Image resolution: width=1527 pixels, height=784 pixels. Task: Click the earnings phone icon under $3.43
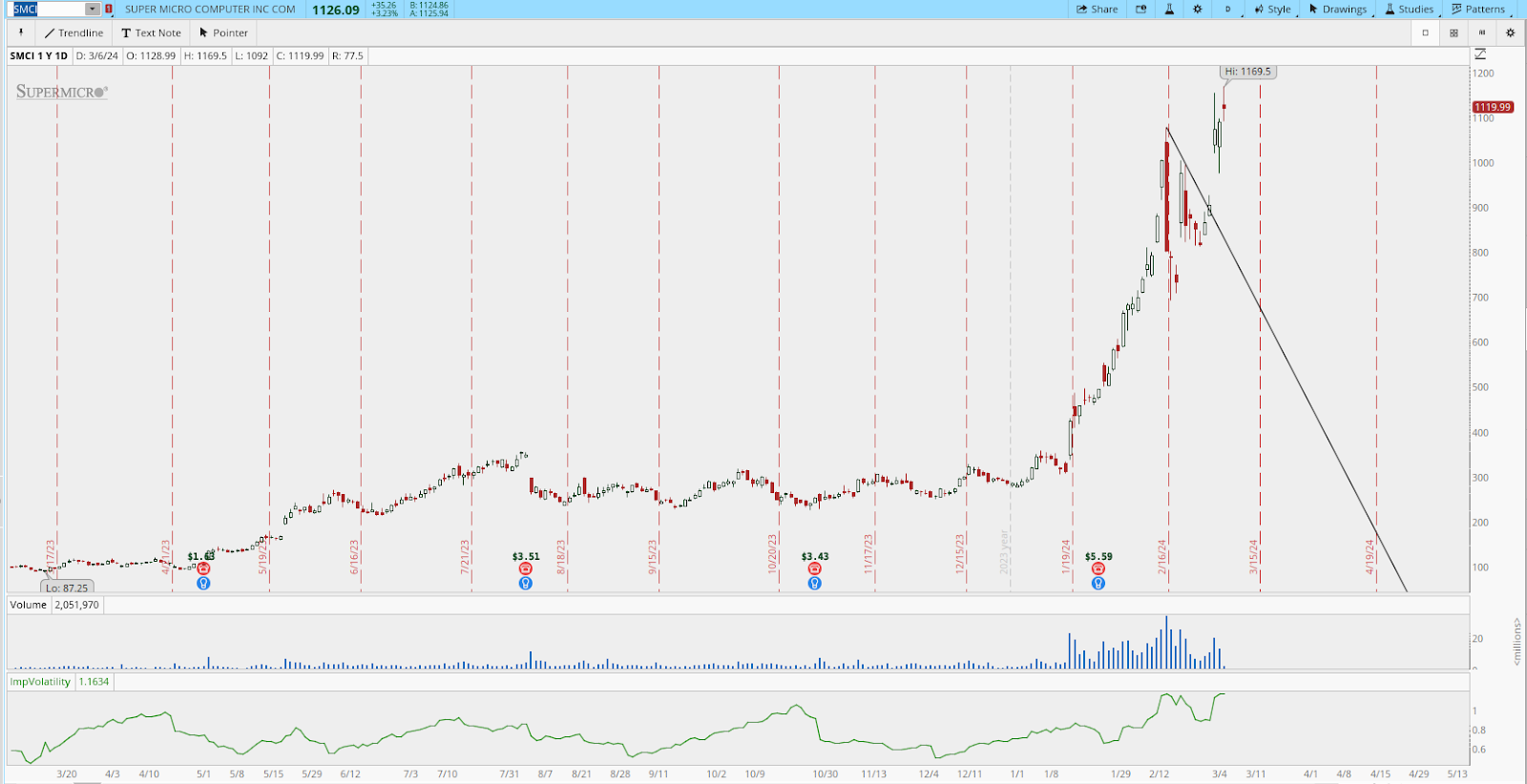coord(814,568)
